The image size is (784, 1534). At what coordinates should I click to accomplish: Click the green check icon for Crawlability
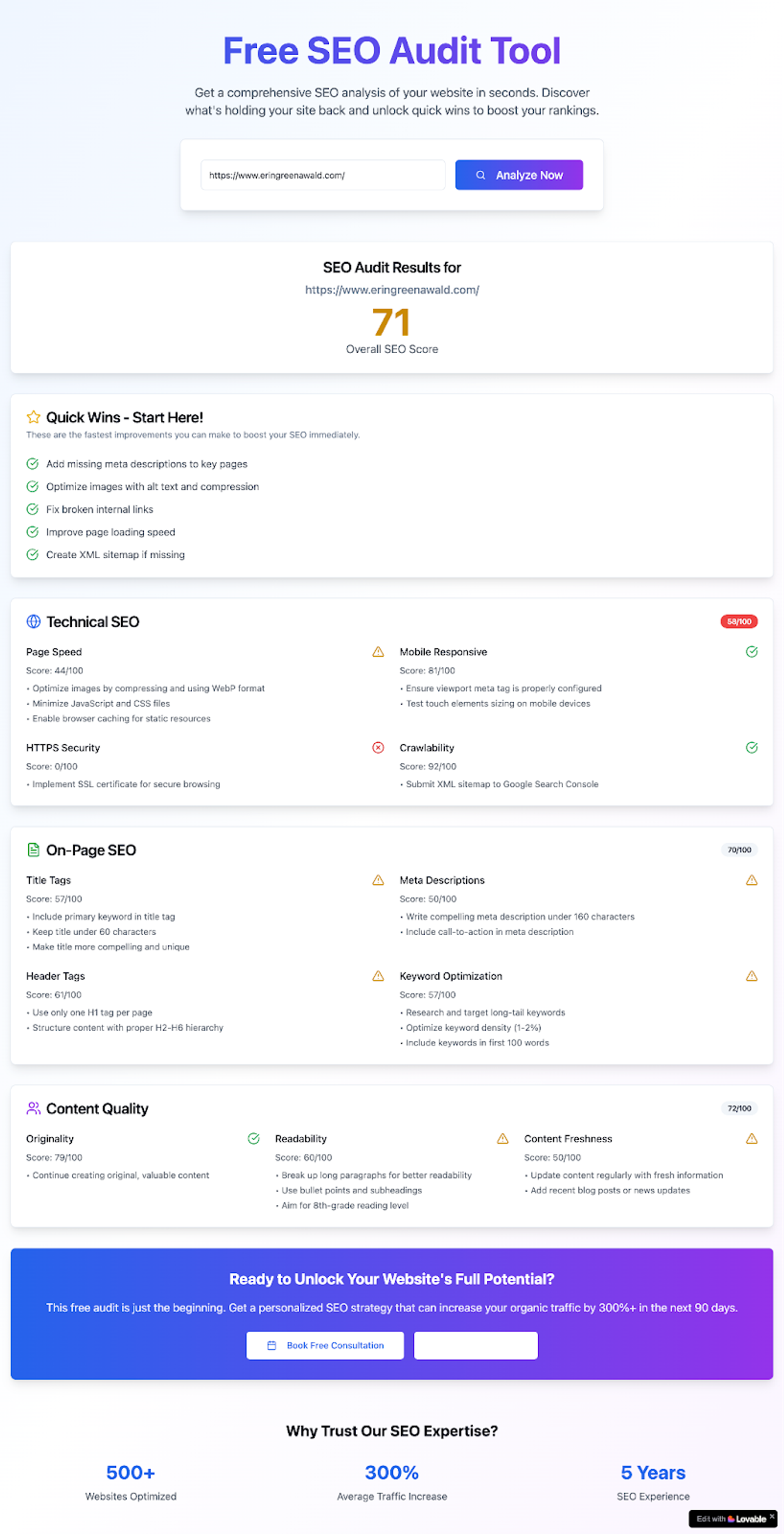[751, 747]
